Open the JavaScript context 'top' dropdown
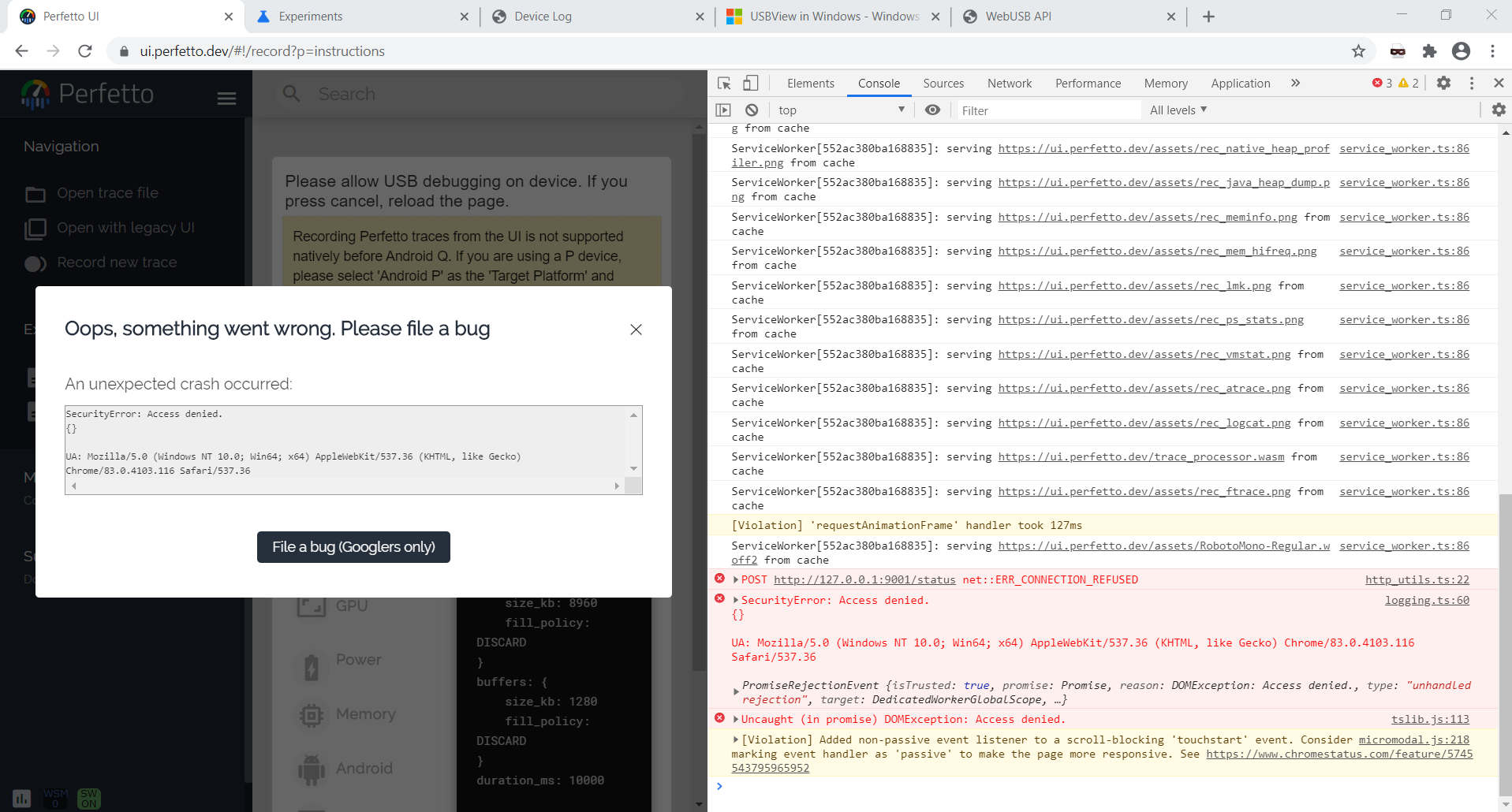This screenshot has height=812, width=1512. pos(841,110)
